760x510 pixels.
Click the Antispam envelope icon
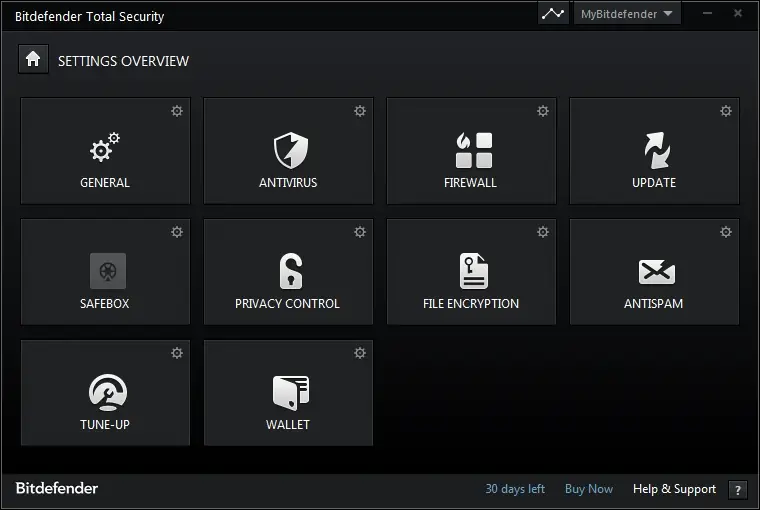point(656,271)
